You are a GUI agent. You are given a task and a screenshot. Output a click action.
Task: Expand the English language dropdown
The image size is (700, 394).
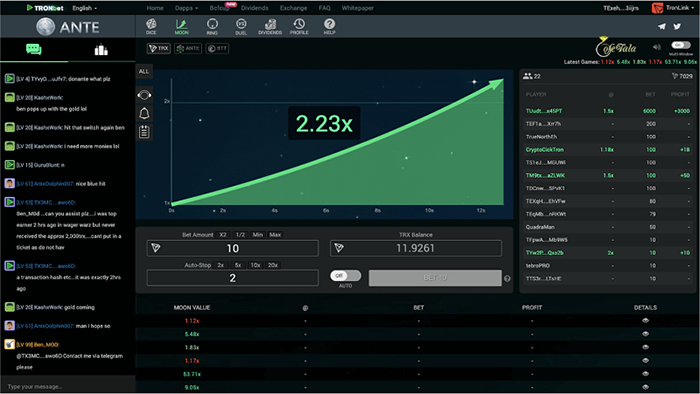85,8
